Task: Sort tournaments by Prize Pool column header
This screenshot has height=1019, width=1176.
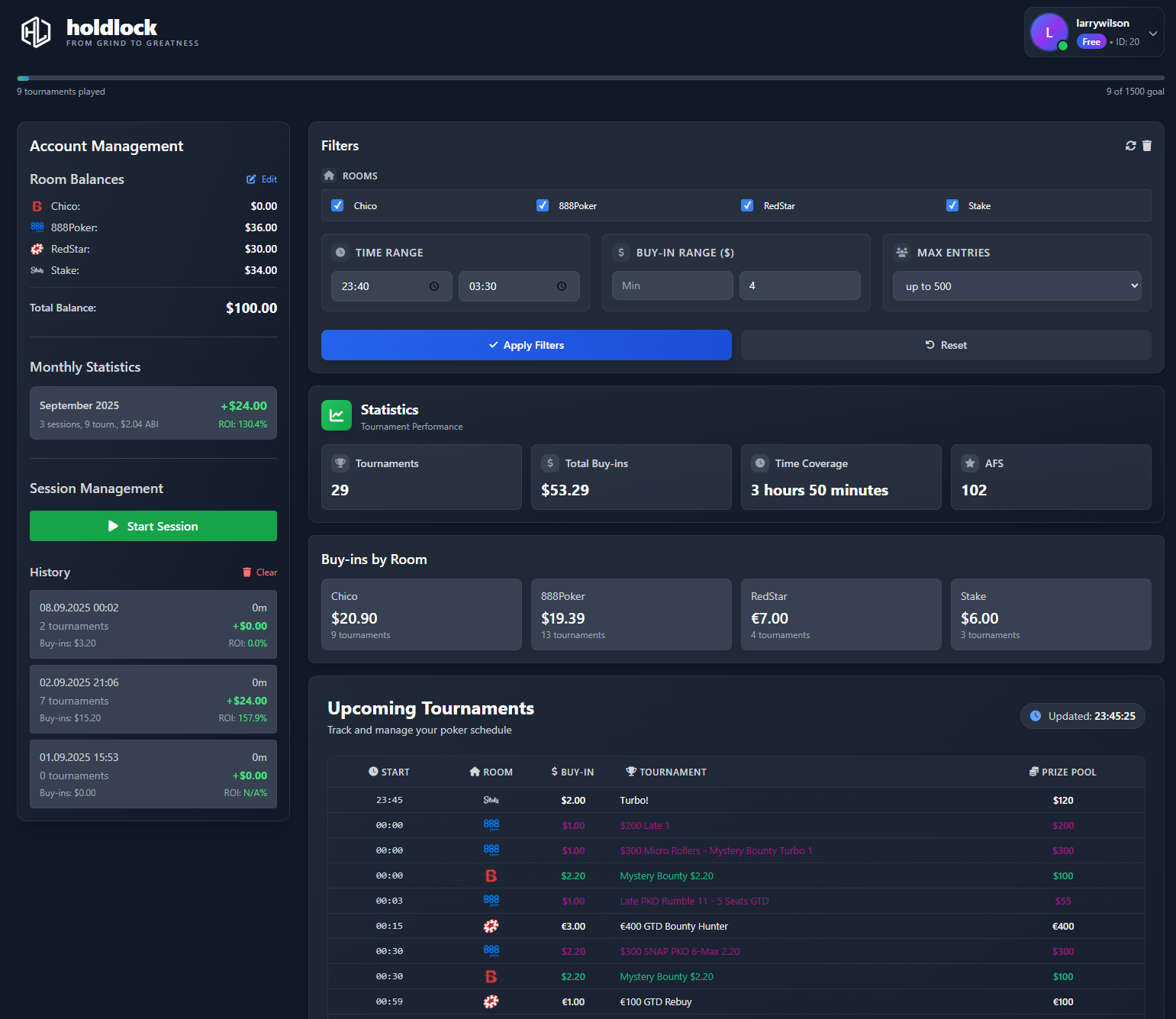Action: coord(1062,772)
